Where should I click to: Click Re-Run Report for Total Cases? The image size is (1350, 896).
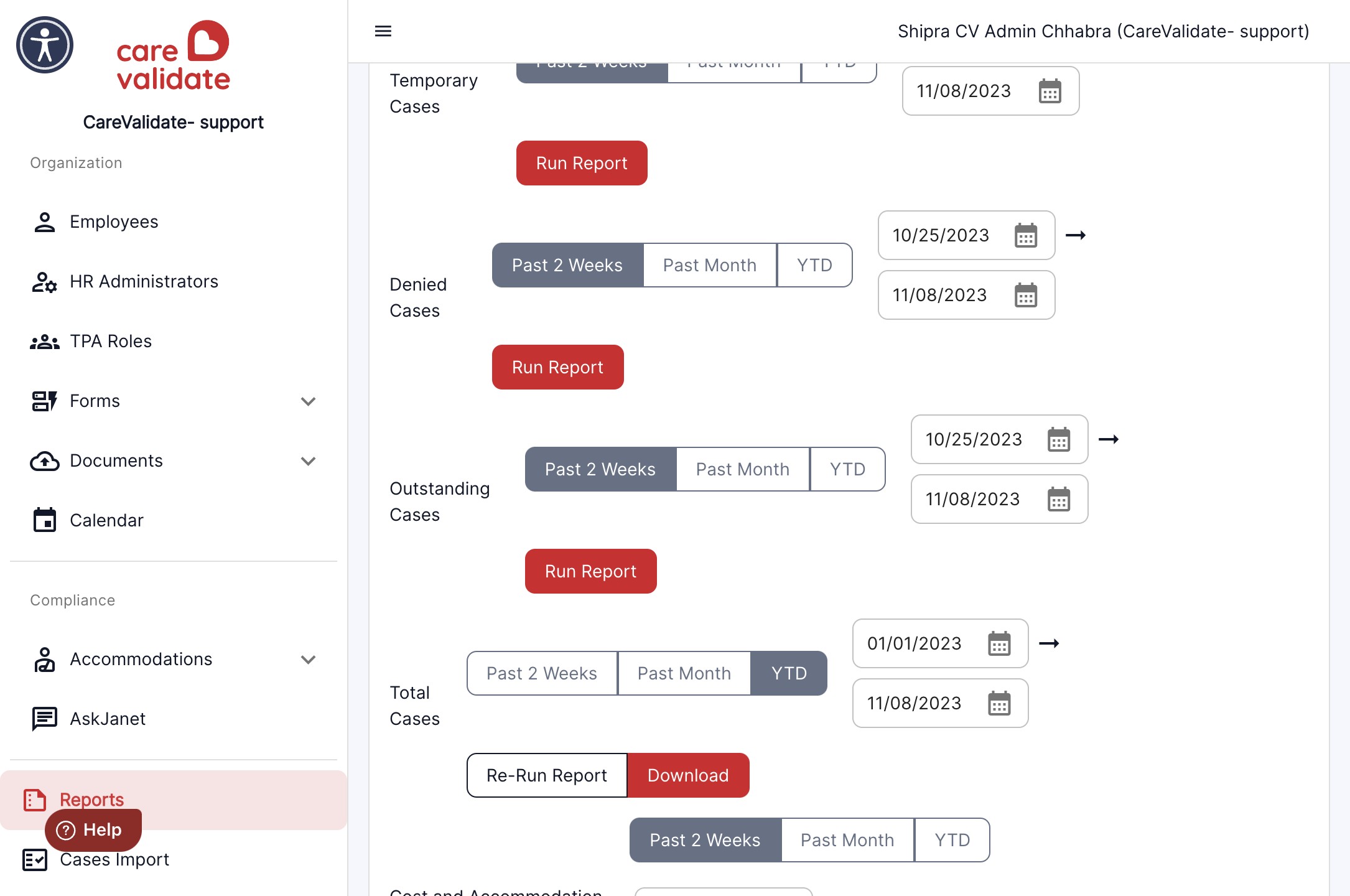point(547,775)
